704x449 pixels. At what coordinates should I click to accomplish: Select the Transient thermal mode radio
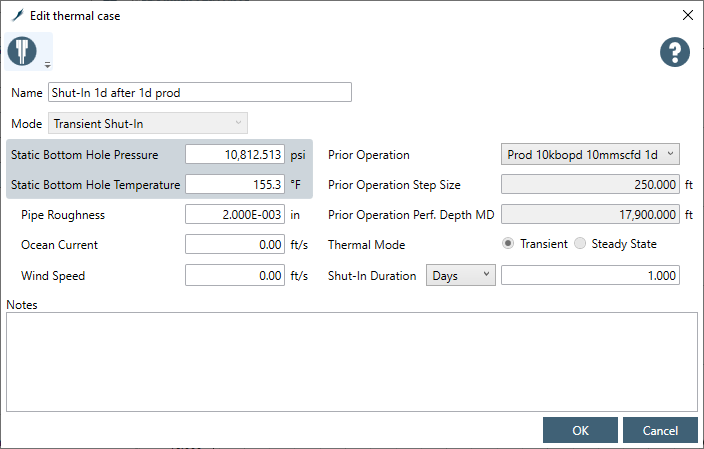tap(509, 244)
